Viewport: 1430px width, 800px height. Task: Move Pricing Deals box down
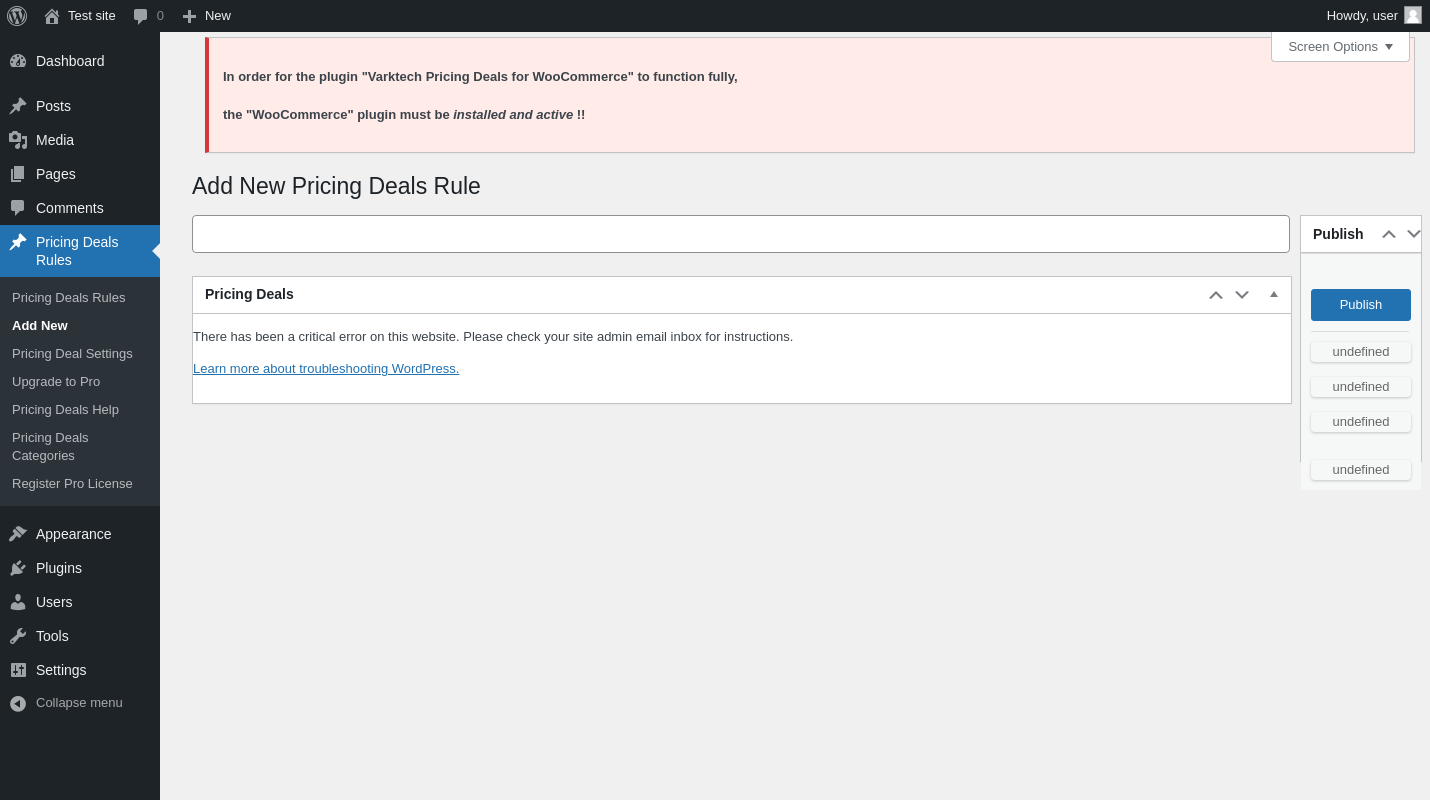pyautogui.click(x=1242, y=295)
